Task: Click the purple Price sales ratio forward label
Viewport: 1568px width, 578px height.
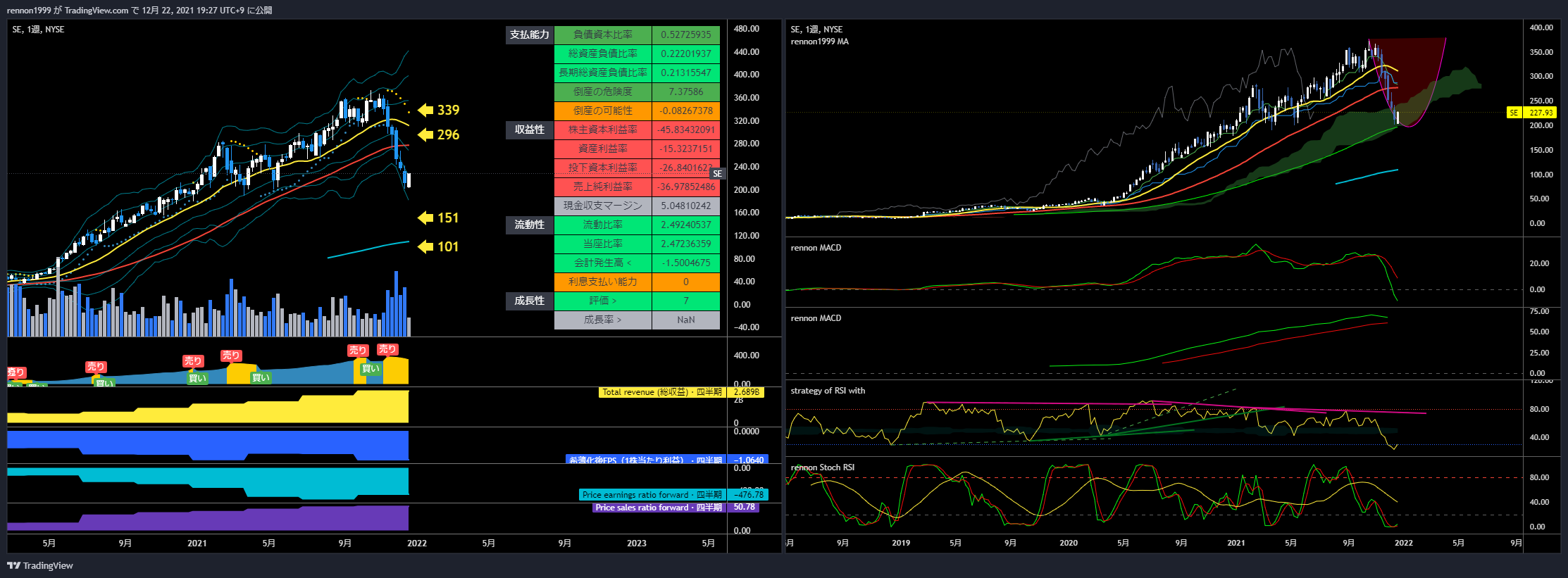Action: (x=659, y=508)
